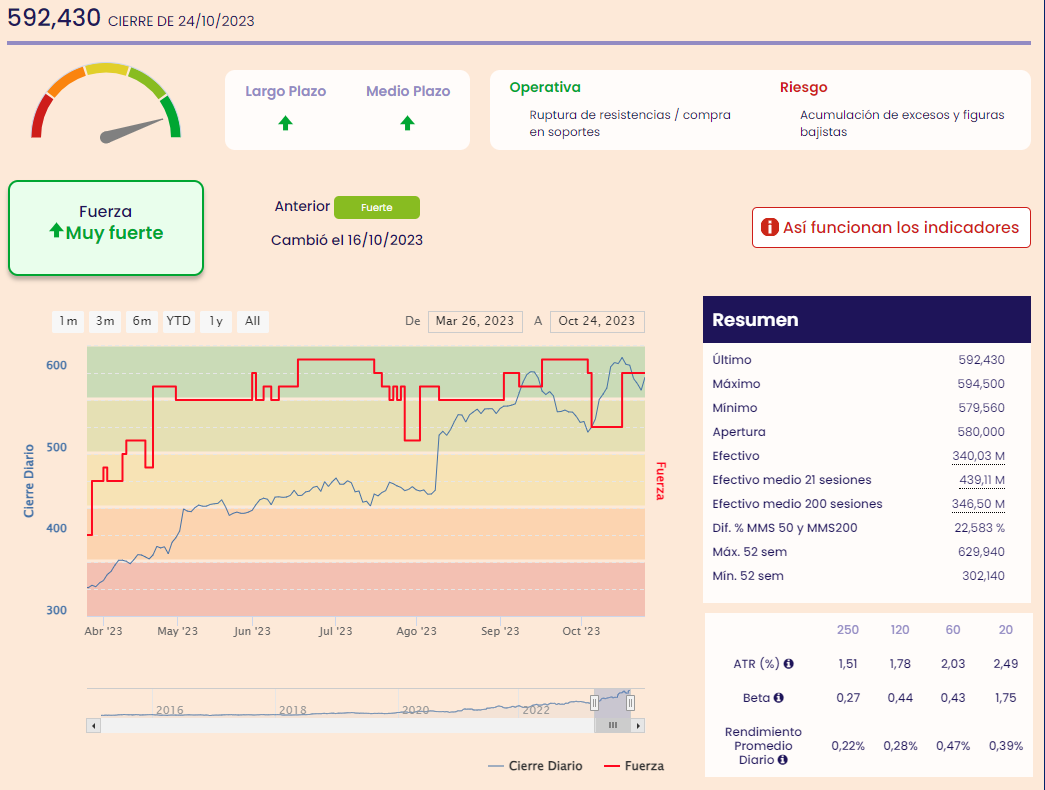Open Así funcionan los indicadores
Image resolution: width=1045 pixels, height=790 pixels.
point(890,227)
